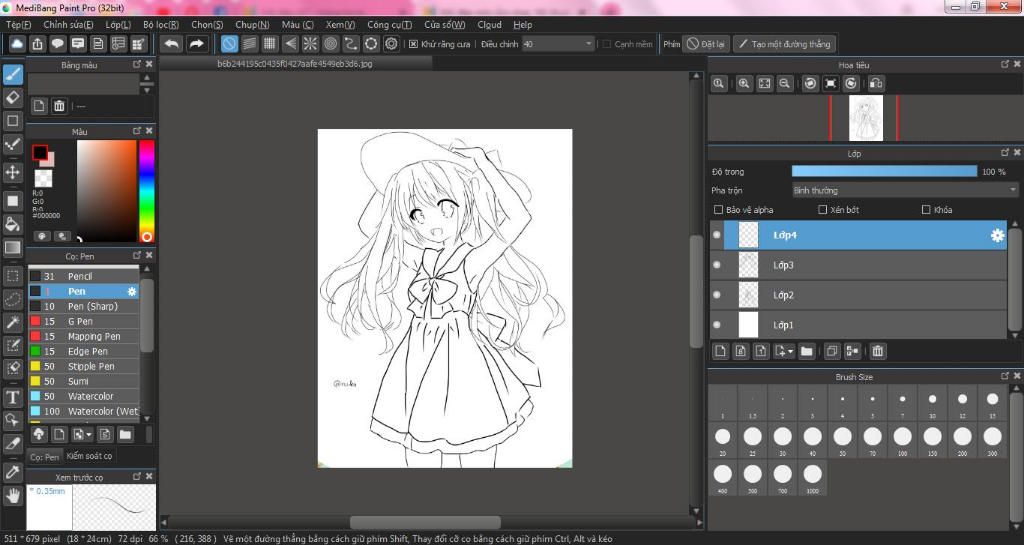Enable the Xén bớt checkbox

[x=823, y=210]
